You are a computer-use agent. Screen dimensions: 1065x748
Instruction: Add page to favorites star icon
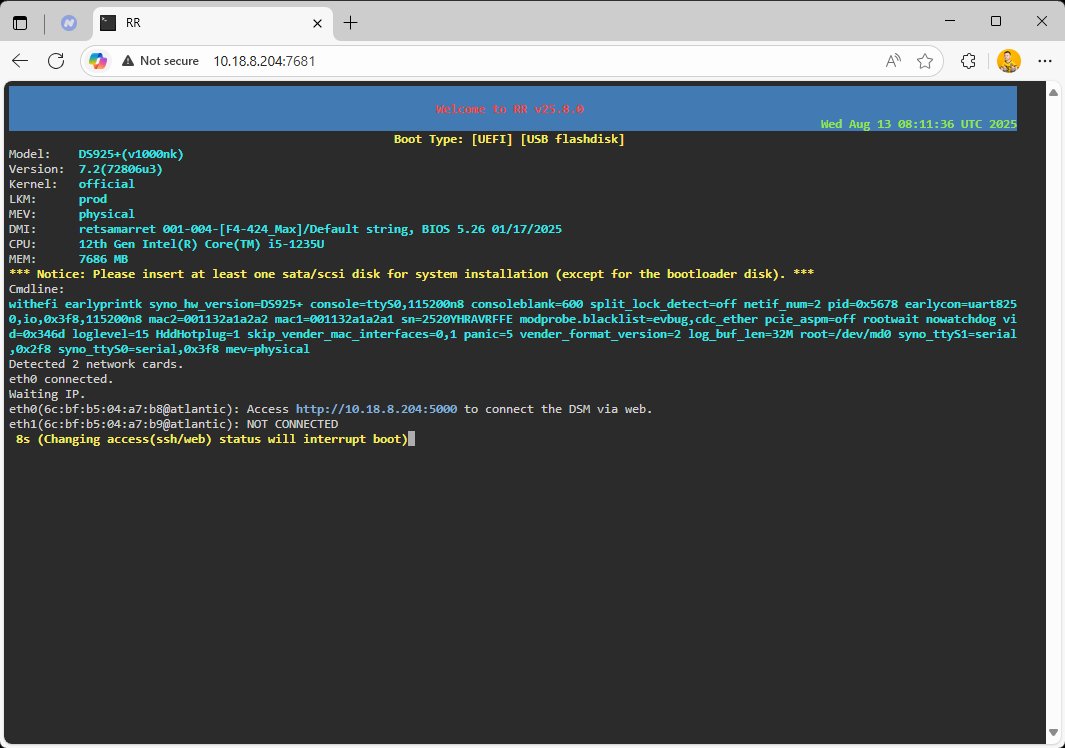pyautogui.click(x=924, y=61)
